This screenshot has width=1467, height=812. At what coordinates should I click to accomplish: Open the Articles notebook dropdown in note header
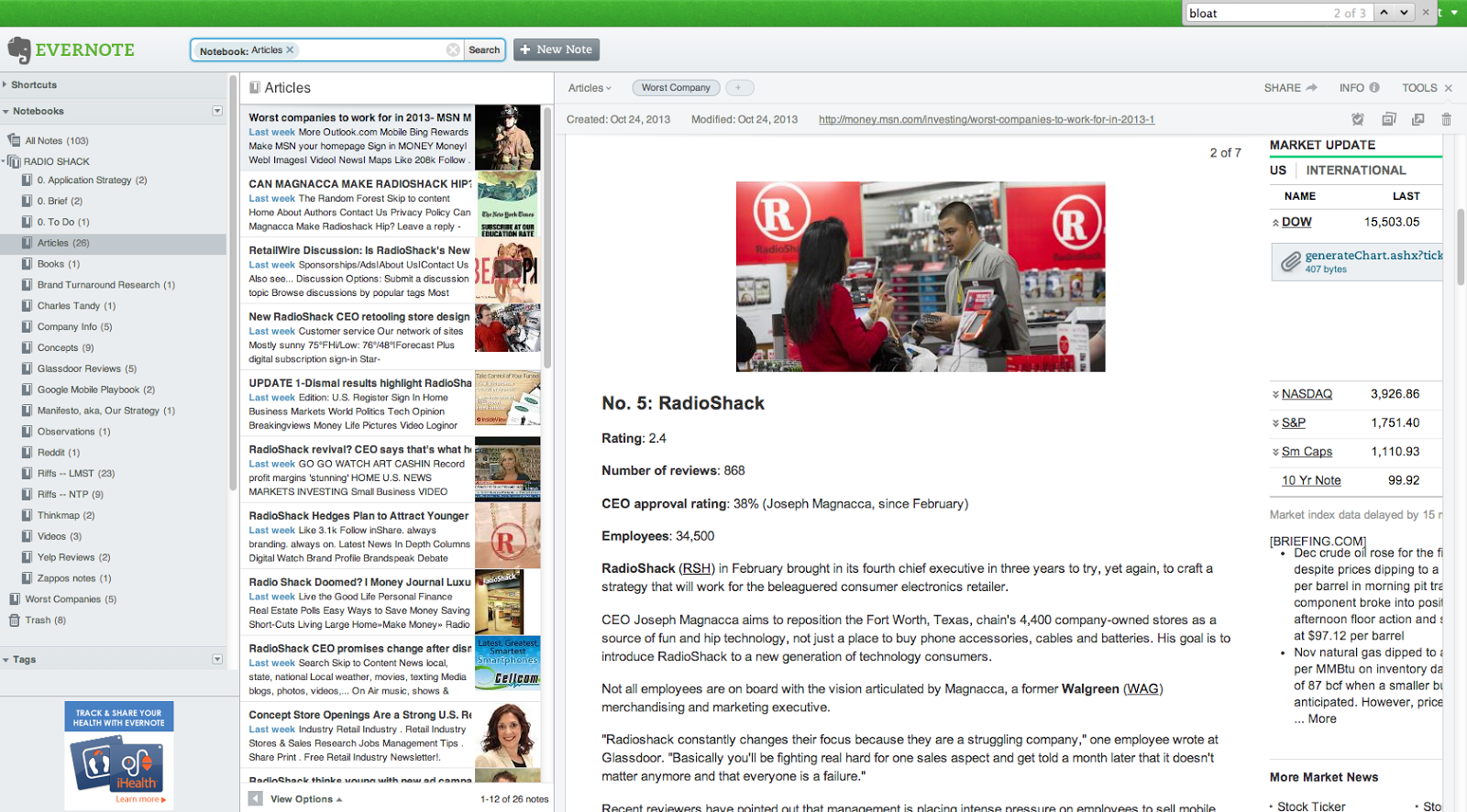590,88
